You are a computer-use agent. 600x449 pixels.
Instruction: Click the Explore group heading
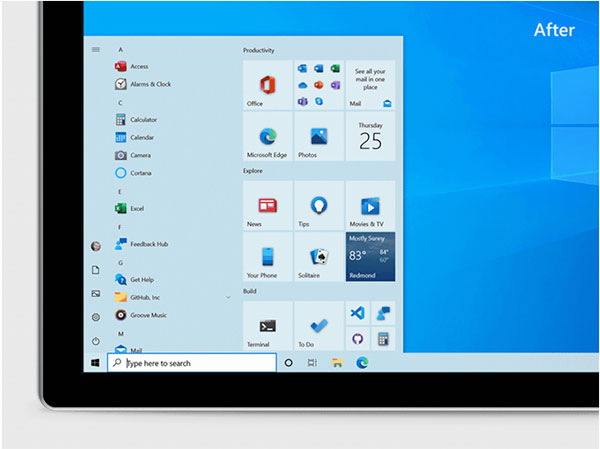tap(253, 171)
